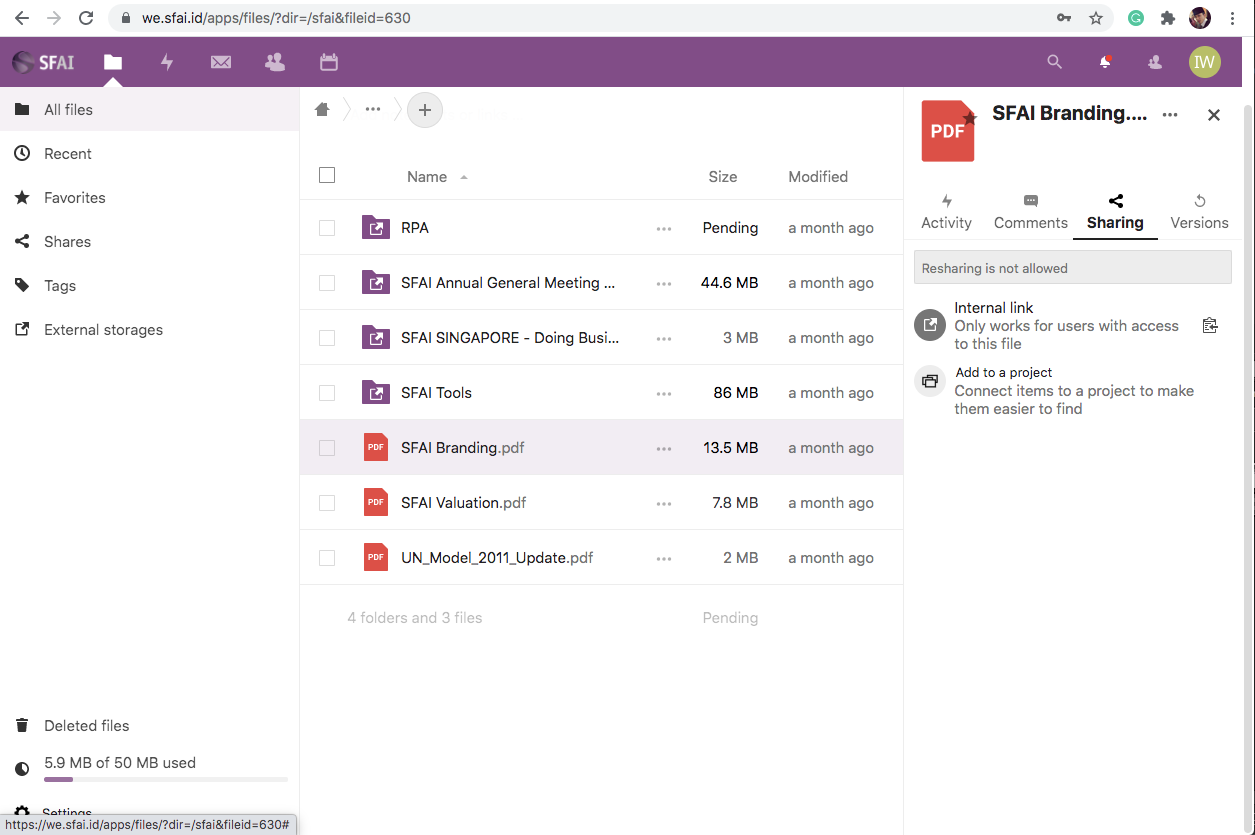Select the SFAI SINGAPORE folder checkbox
The width and height of the screenshot is (1255, 835).
(327, 338)
